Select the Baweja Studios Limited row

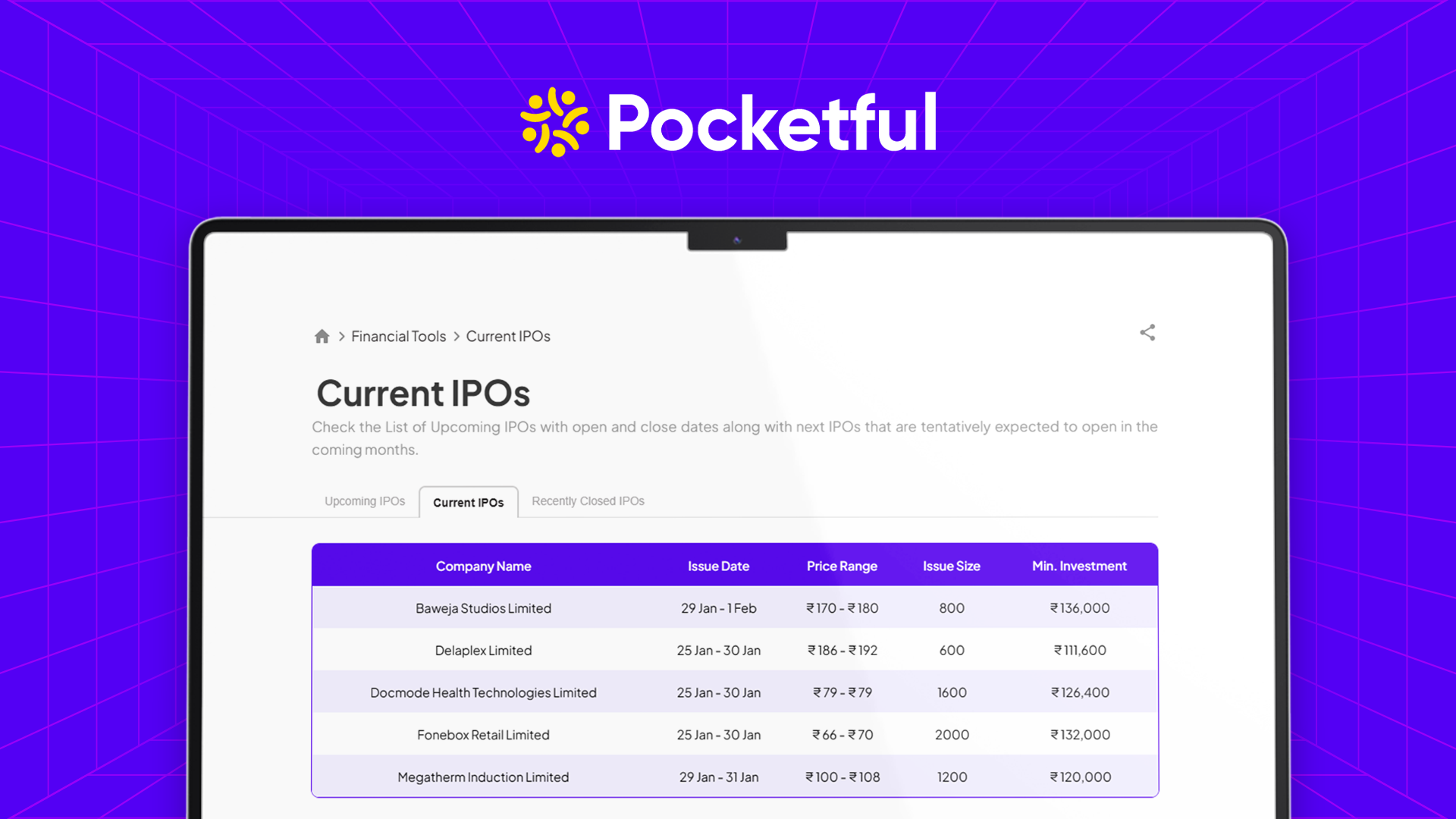pyautogui.click(x=483, y=607)
